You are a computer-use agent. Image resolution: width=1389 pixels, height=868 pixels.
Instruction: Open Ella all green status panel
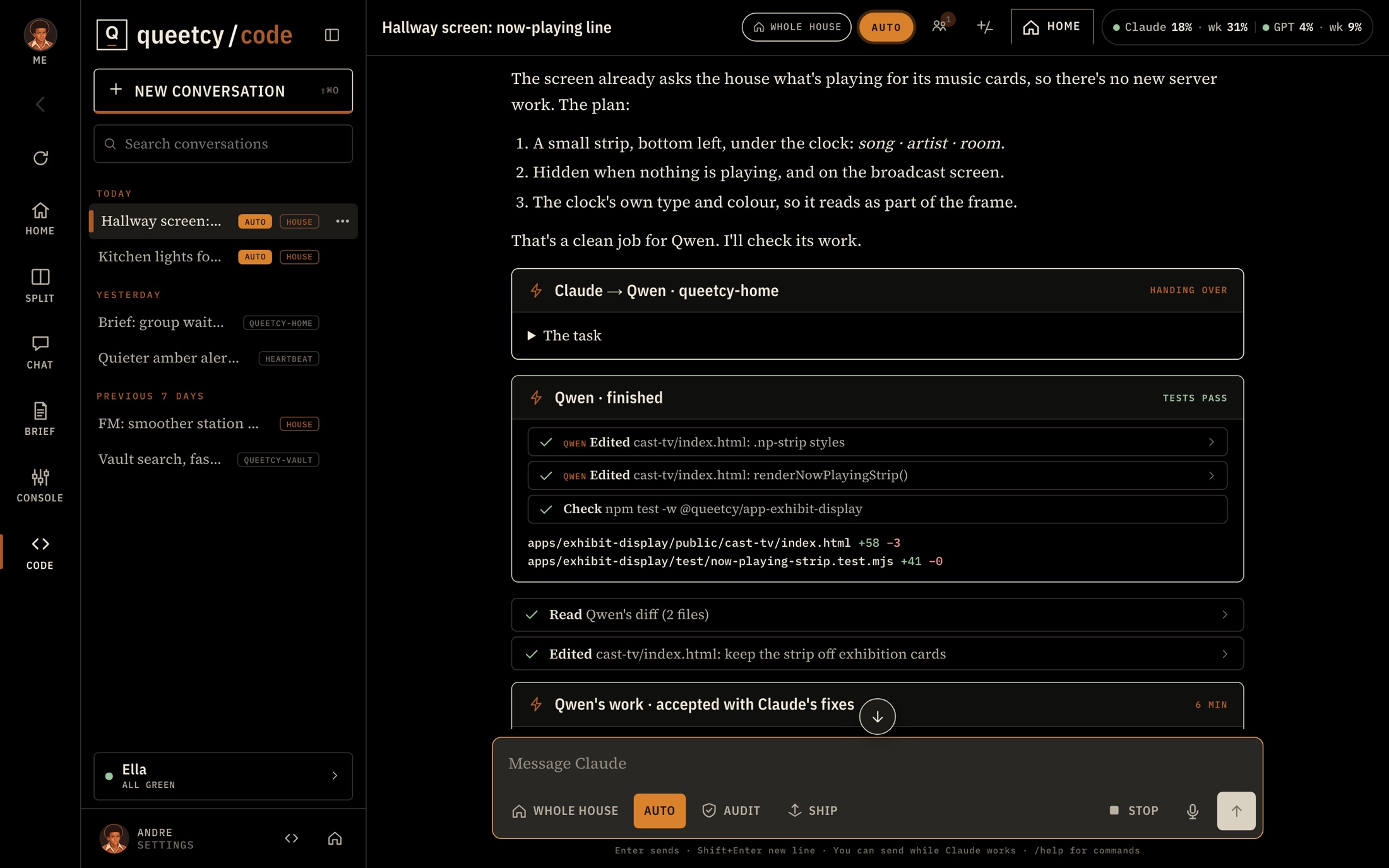click(223, 776)
